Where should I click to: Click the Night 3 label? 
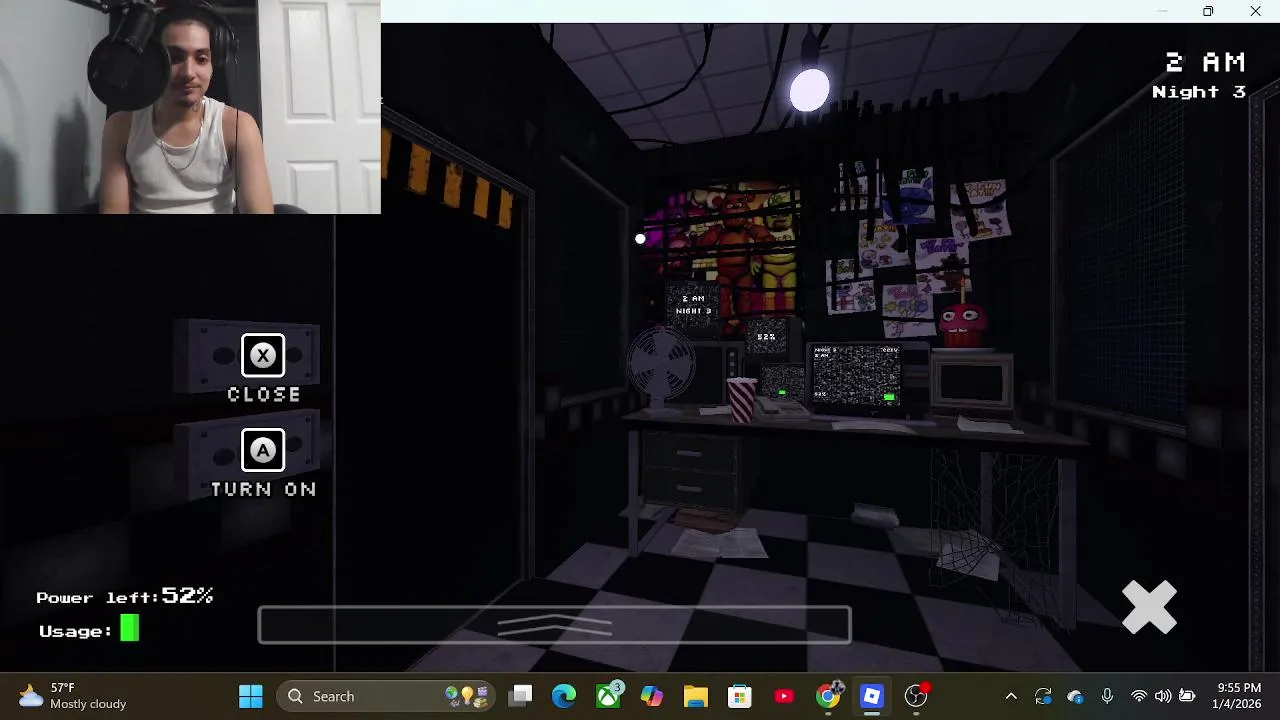(1199, 92)
